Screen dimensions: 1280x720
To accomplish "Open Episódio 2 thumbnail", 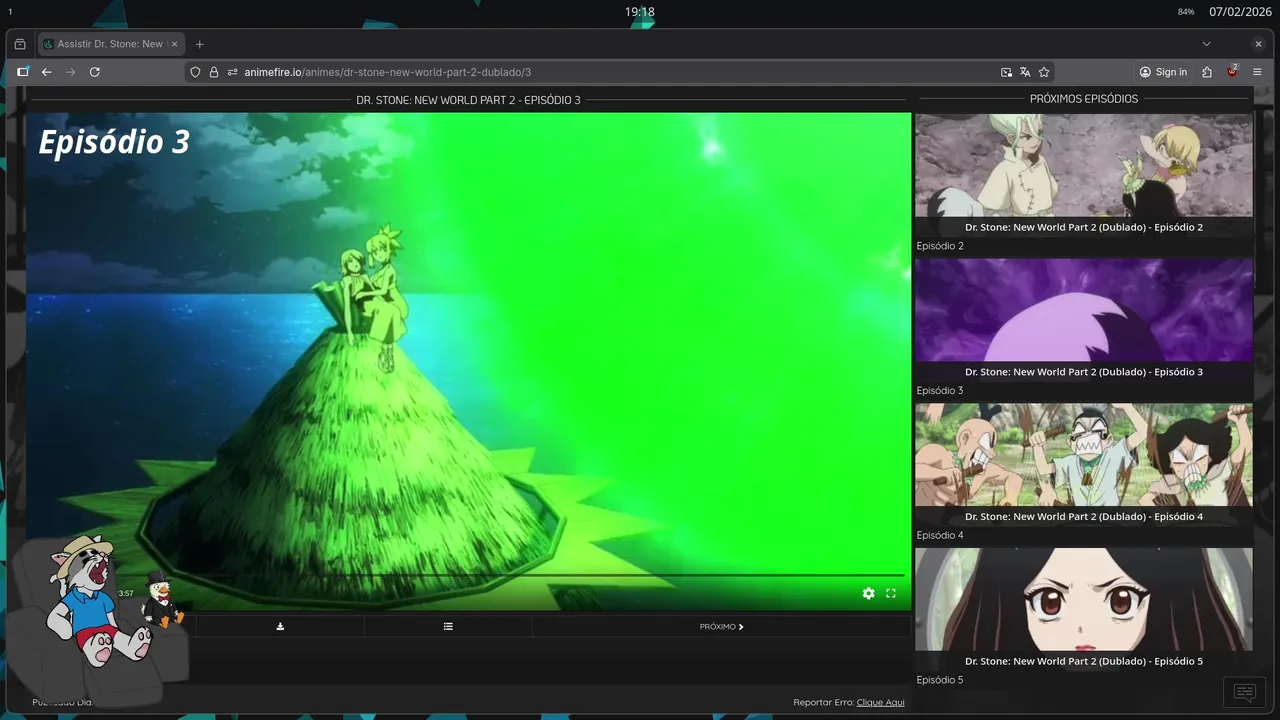I will [x=1084, y=165].
